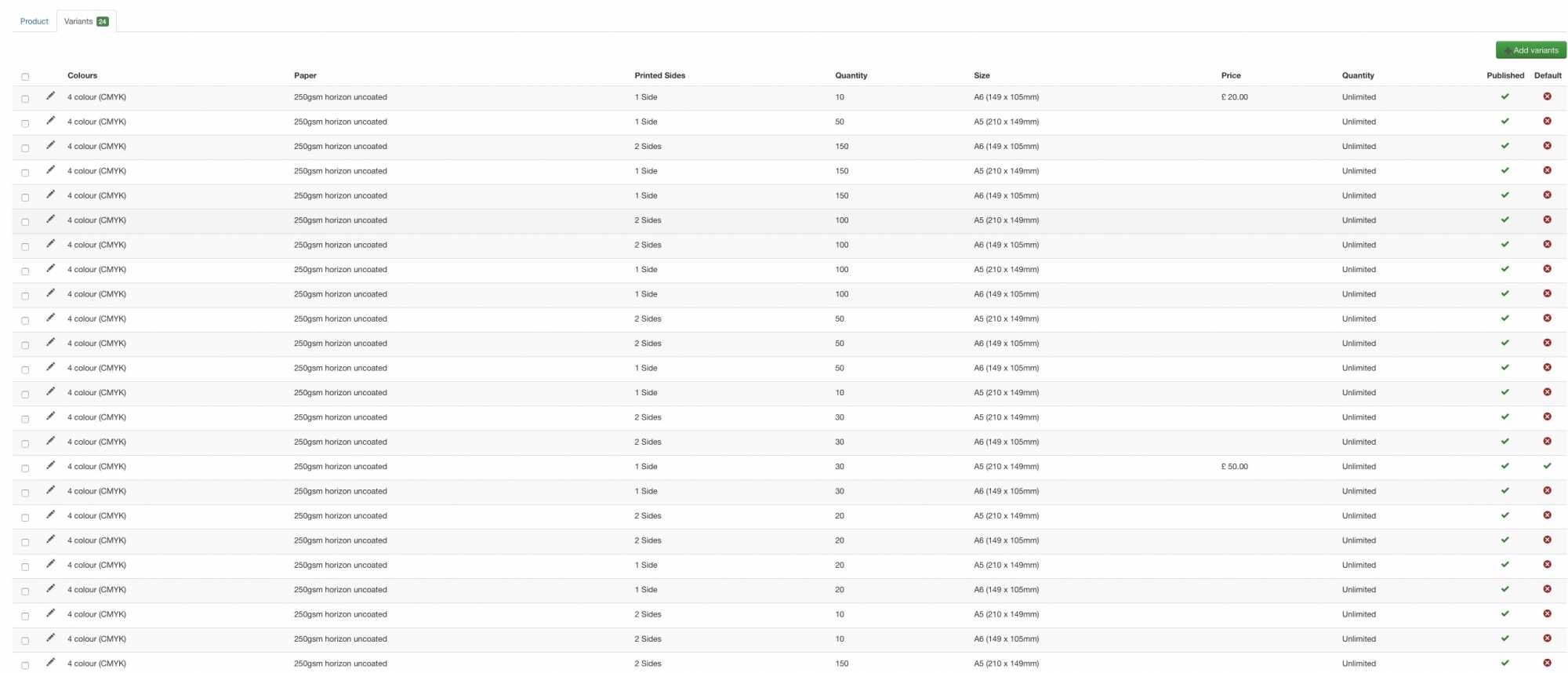1568x673 pixels.
Task: Click the paper cell in 1 Side, 100, A6 row
Action: pyautogui.click(x=340, y=294)
